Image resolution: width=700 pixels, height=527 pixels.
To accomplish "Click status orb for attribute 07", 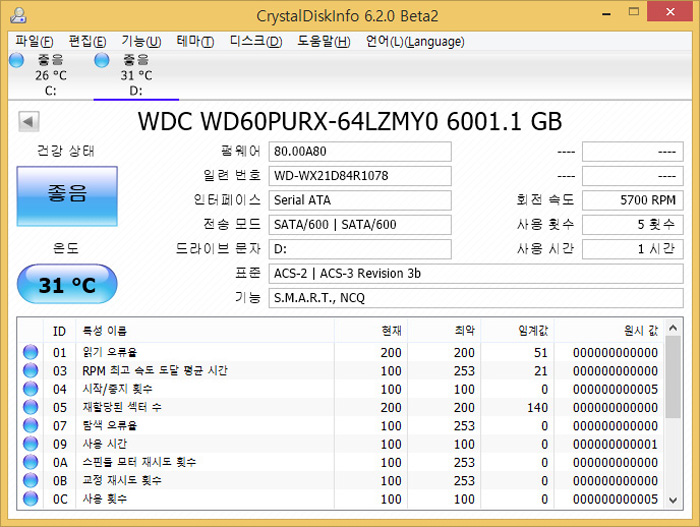I will tap(31, 425).
